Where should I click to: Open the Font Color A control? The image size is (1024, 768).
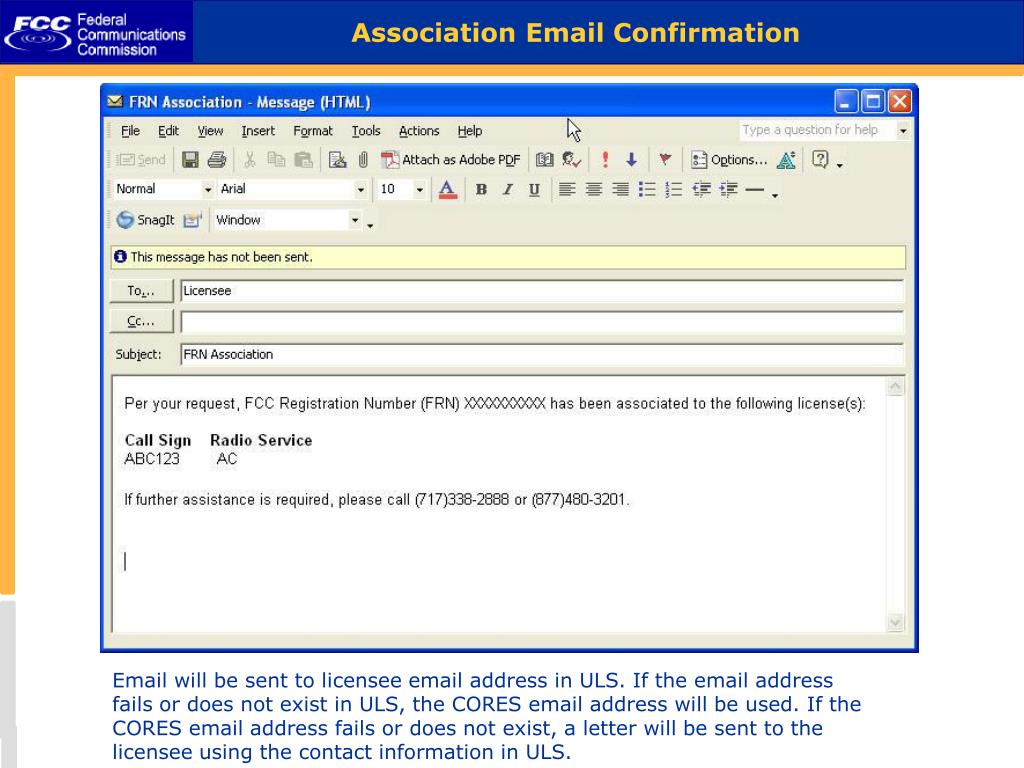447,189
